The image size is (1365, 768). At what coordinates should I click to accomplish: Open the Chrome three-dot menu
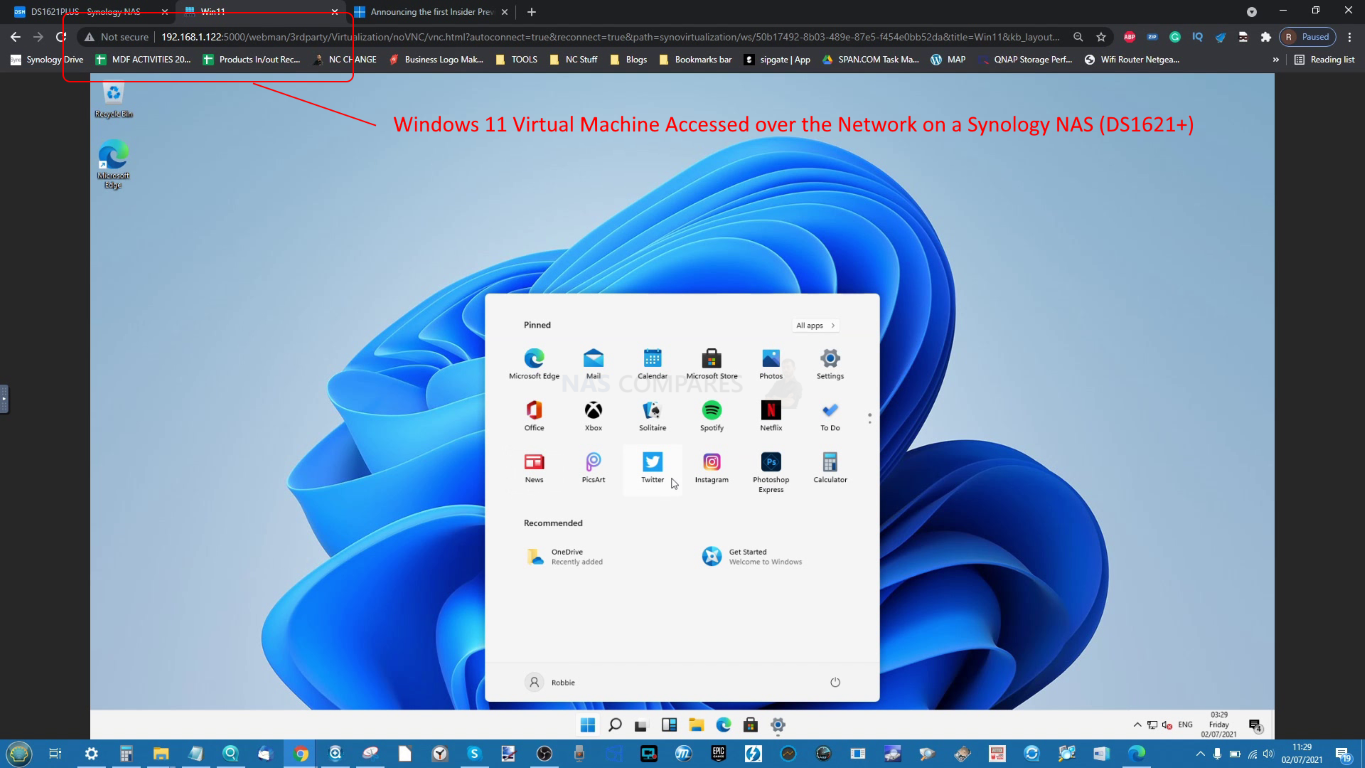[1351, 37]
